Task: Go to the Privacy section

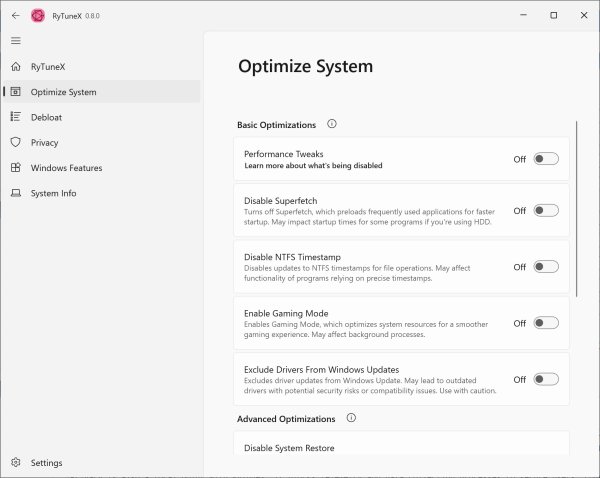Action: pyautogui.click(x=44, y=143)
